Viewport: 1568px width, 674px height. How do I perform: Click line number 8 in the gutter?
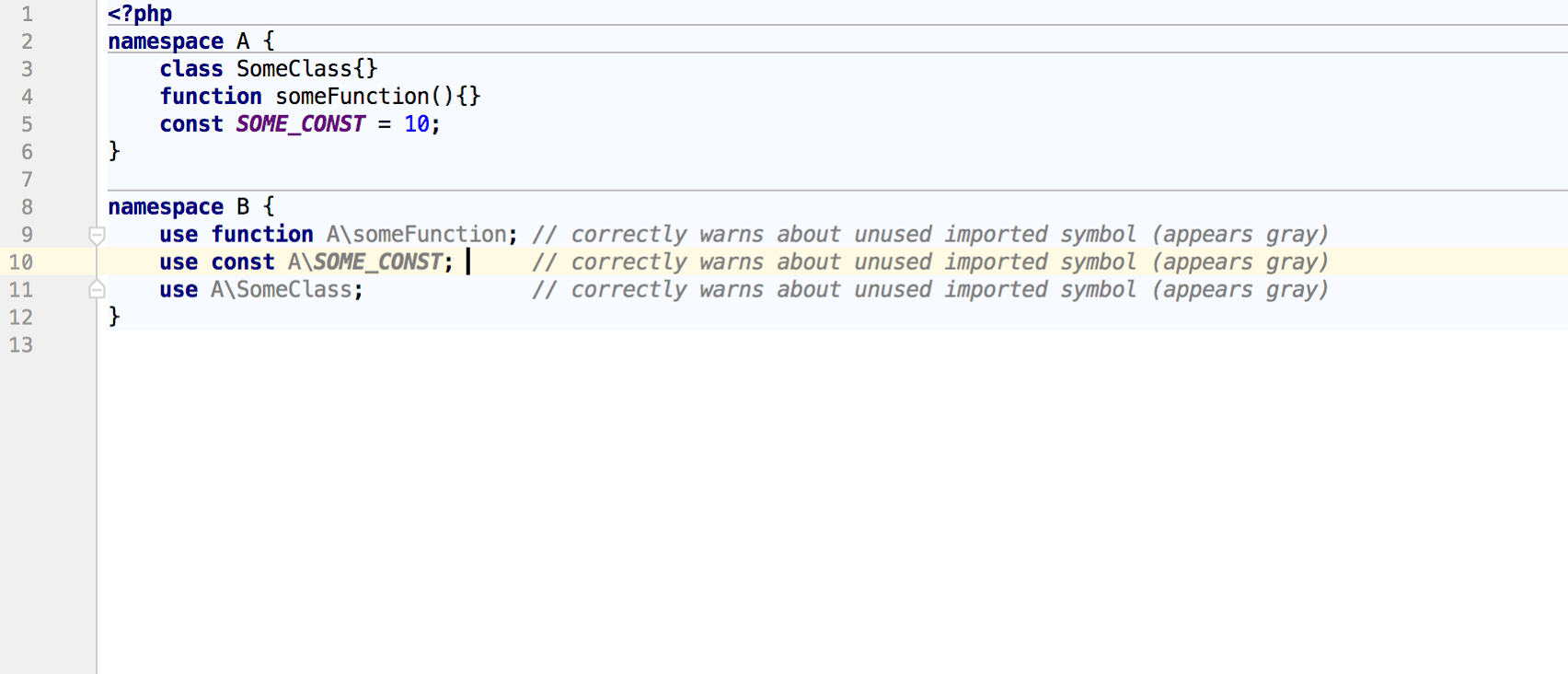pyautogui.click(x=27, y=207)
